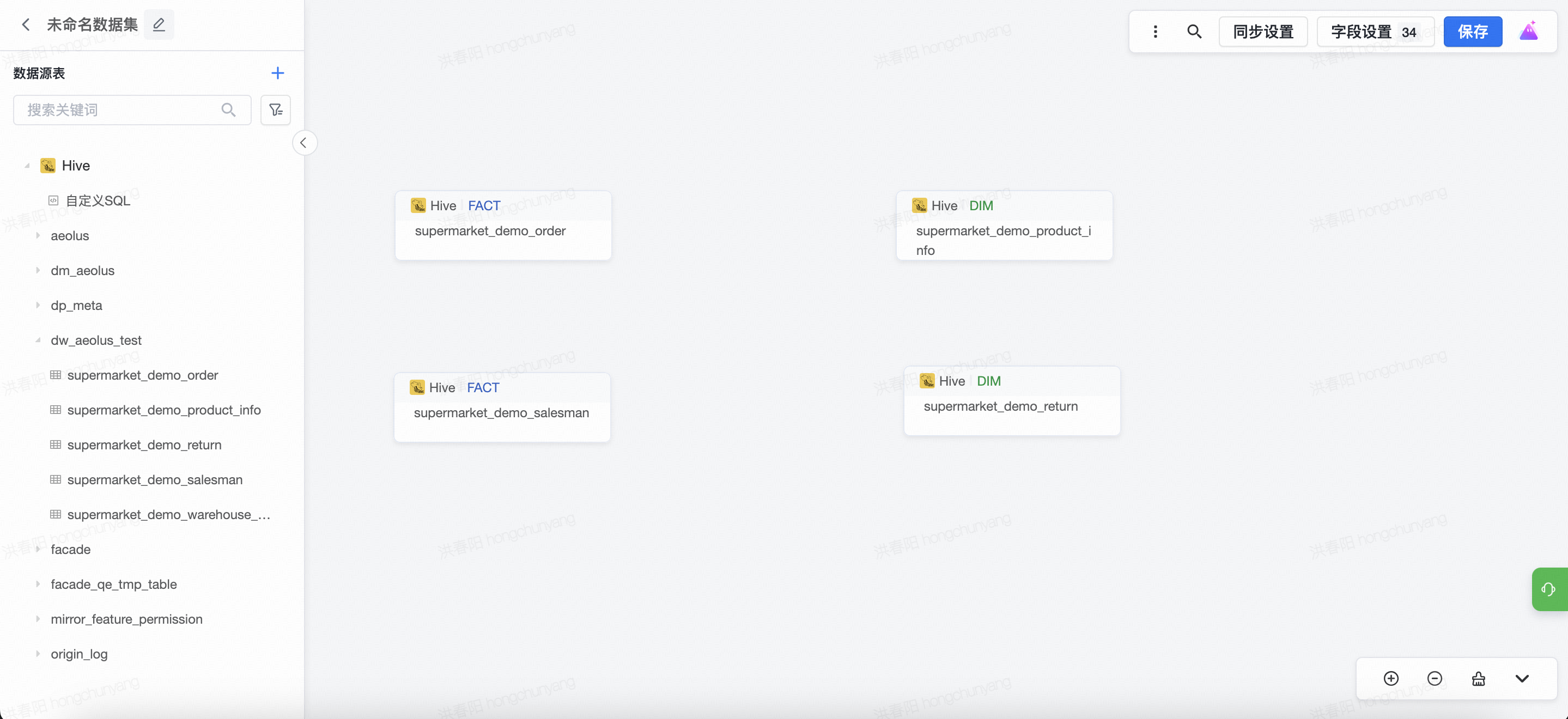Image resolution: width=1568 pixels, height=719 pixels.
Task: Zoom out the canvas with minus circle
Action: [1434, 678]
